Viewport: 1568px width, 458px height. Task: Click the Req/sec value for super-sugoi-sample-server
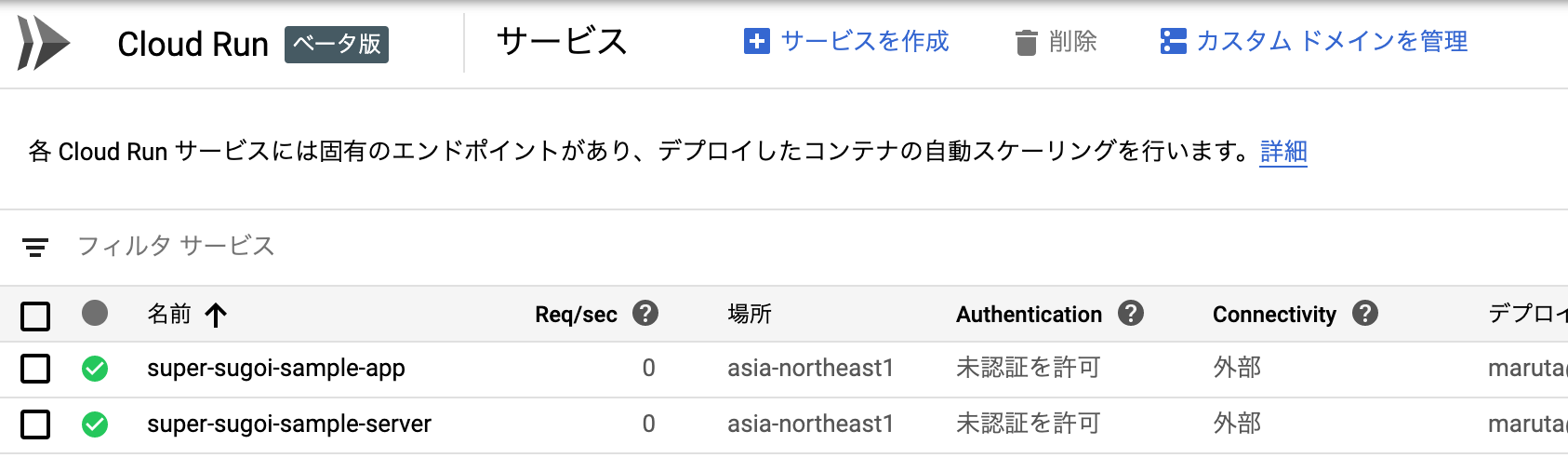click(x=648, y=424)
